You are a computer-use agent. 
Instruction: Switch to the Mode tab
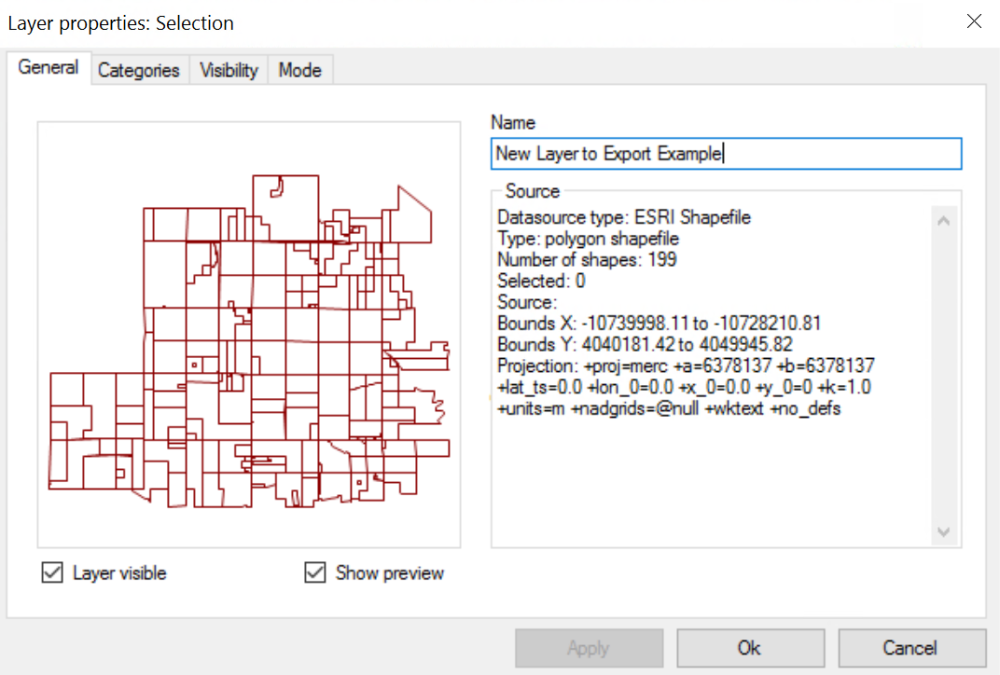point(300,70)
